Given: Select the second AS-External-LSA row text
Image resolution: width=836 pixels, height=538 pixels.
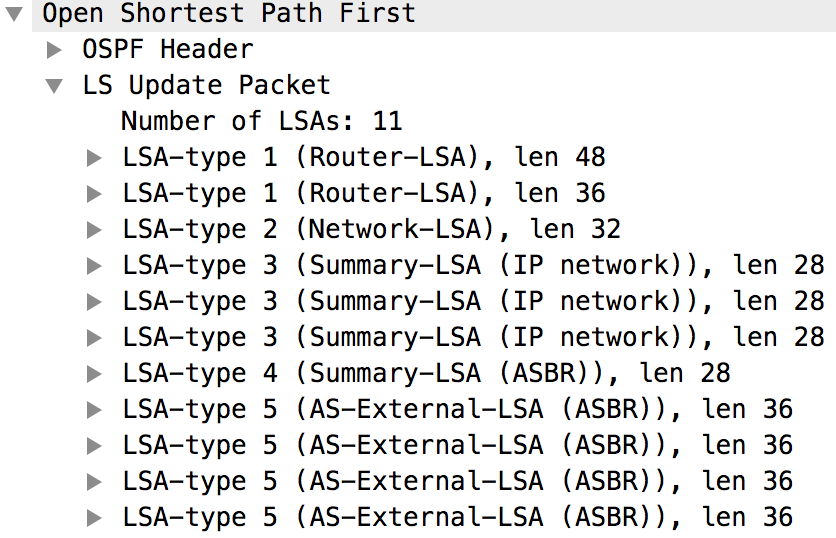Looking at the screenshot, I should pos(457,446).
